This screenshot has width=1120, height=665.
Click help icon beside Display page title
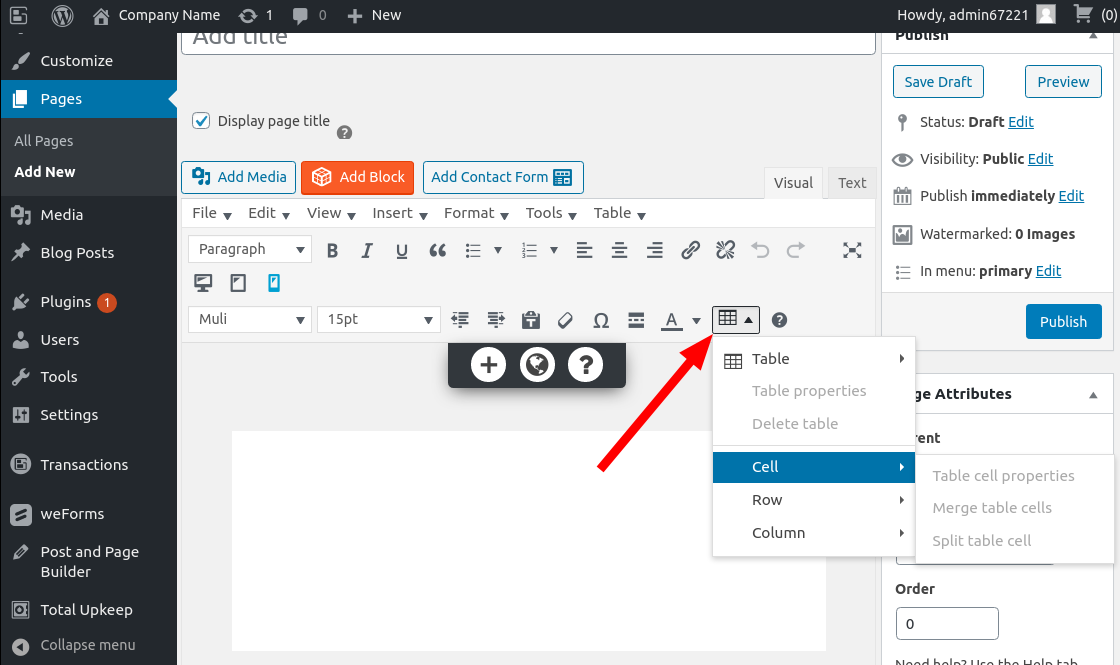click(344, 132)
